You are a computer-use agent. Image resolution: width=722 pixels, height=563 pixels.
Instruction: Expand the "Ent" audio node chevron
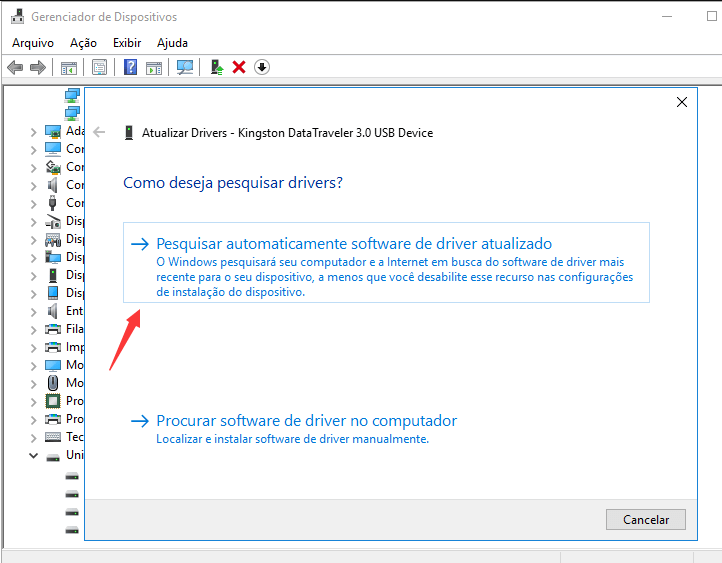click(33, 312)
